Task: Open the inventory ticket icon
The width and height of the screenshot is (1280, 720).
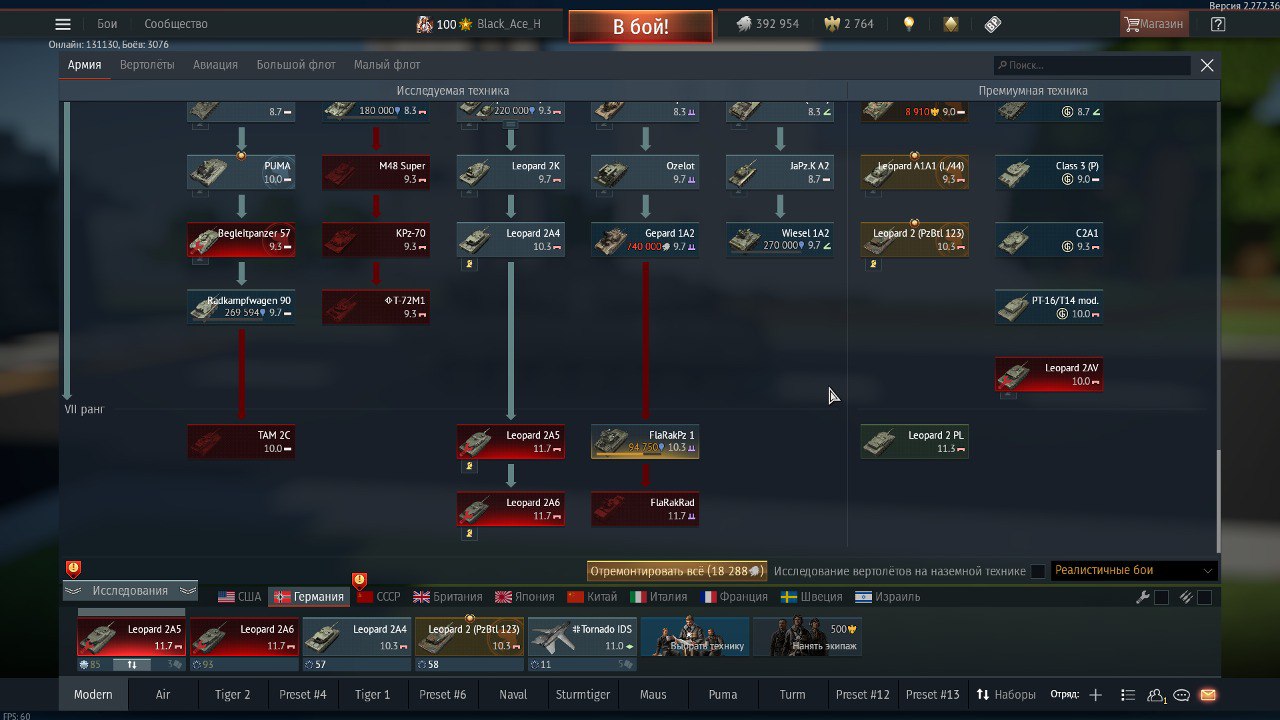Action: coord(993,24)
